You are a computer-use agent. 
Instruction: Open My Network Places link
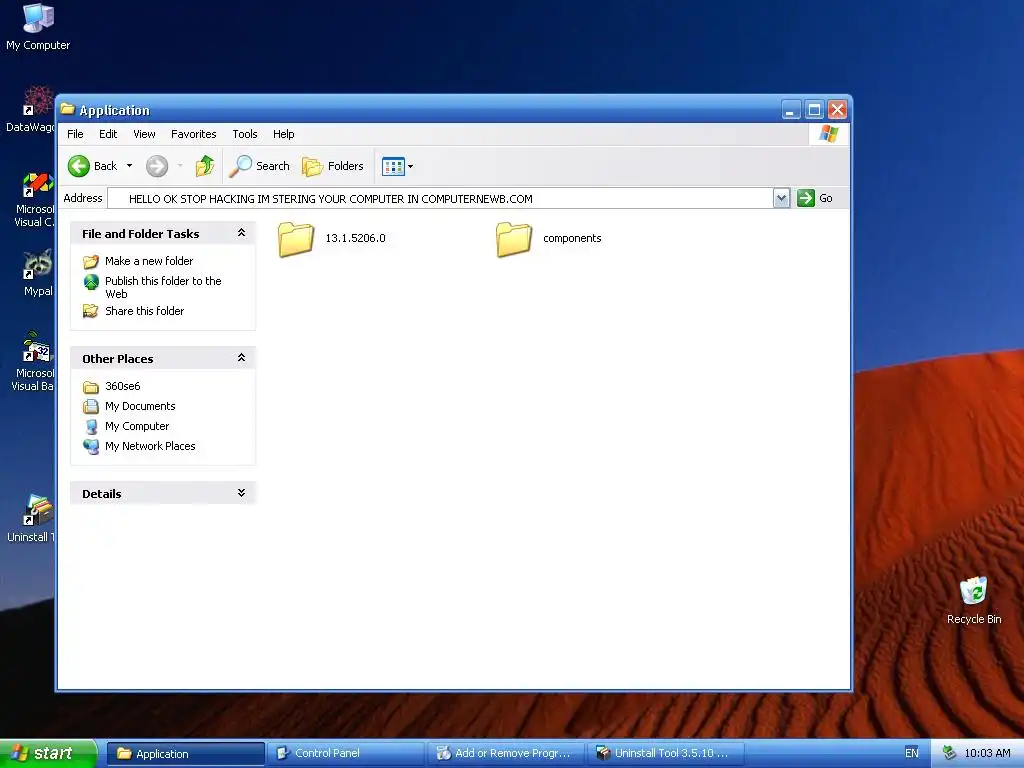tap(150, 446)
